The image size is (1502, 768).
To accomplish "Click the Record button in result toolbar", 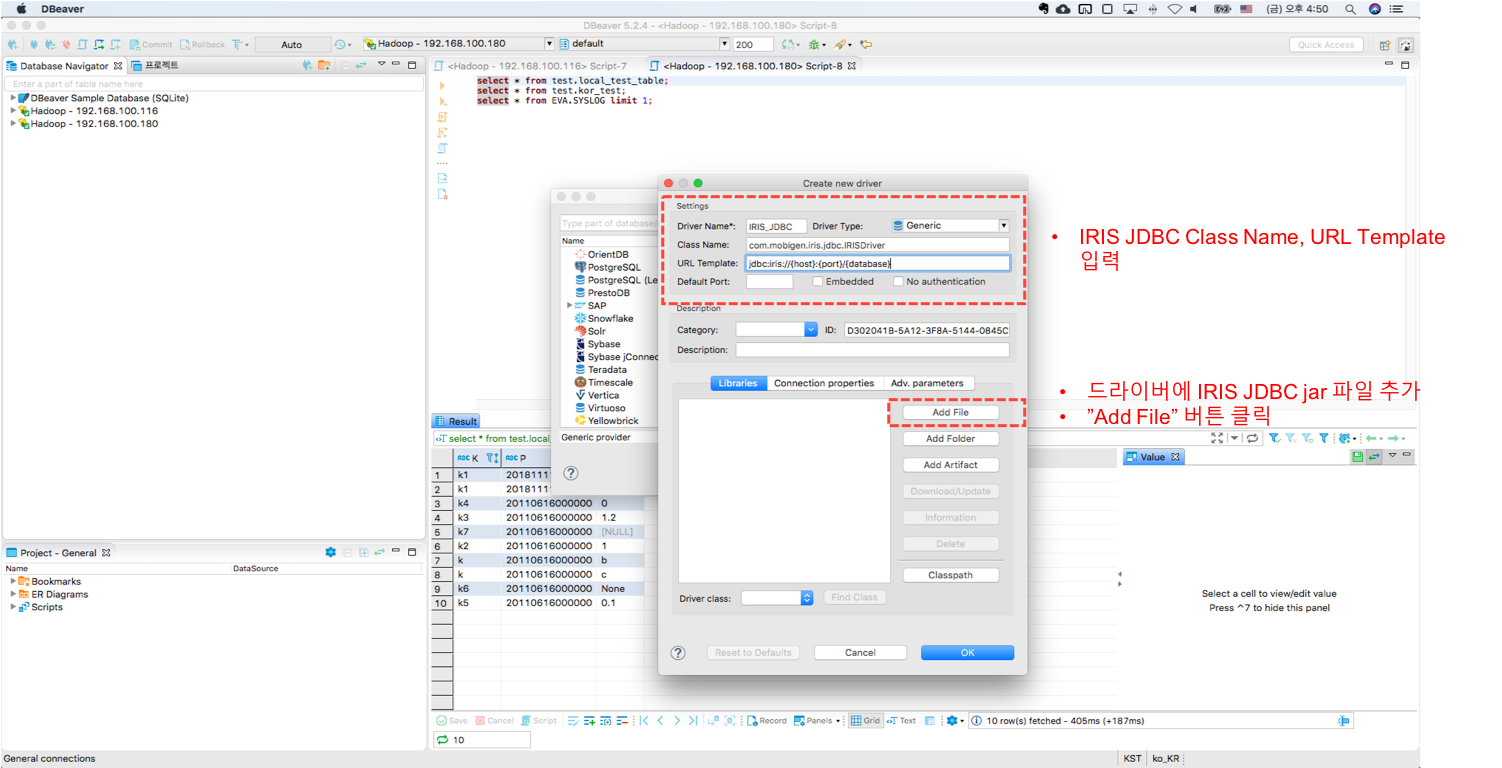I will coord(766,720).
